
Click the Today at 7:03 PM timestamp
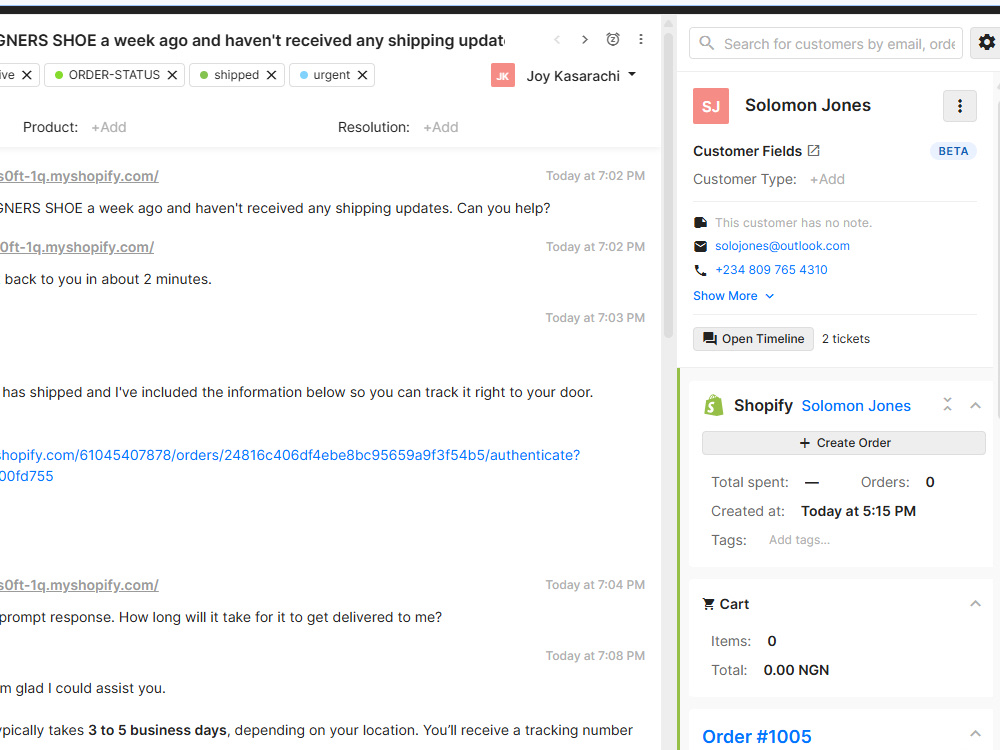[x=595, y=318]
